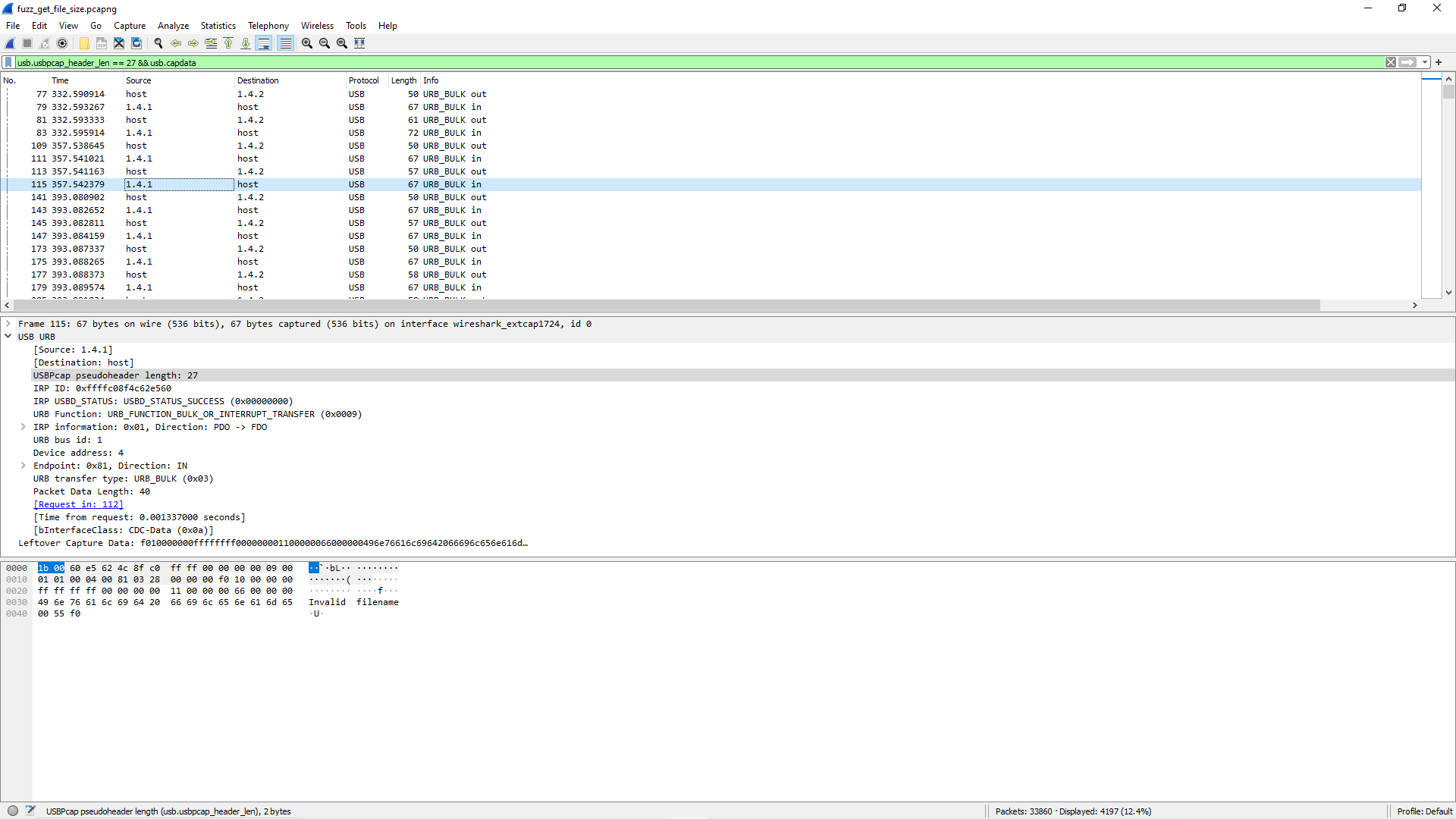Click the save capture file icon

[102, 43]
